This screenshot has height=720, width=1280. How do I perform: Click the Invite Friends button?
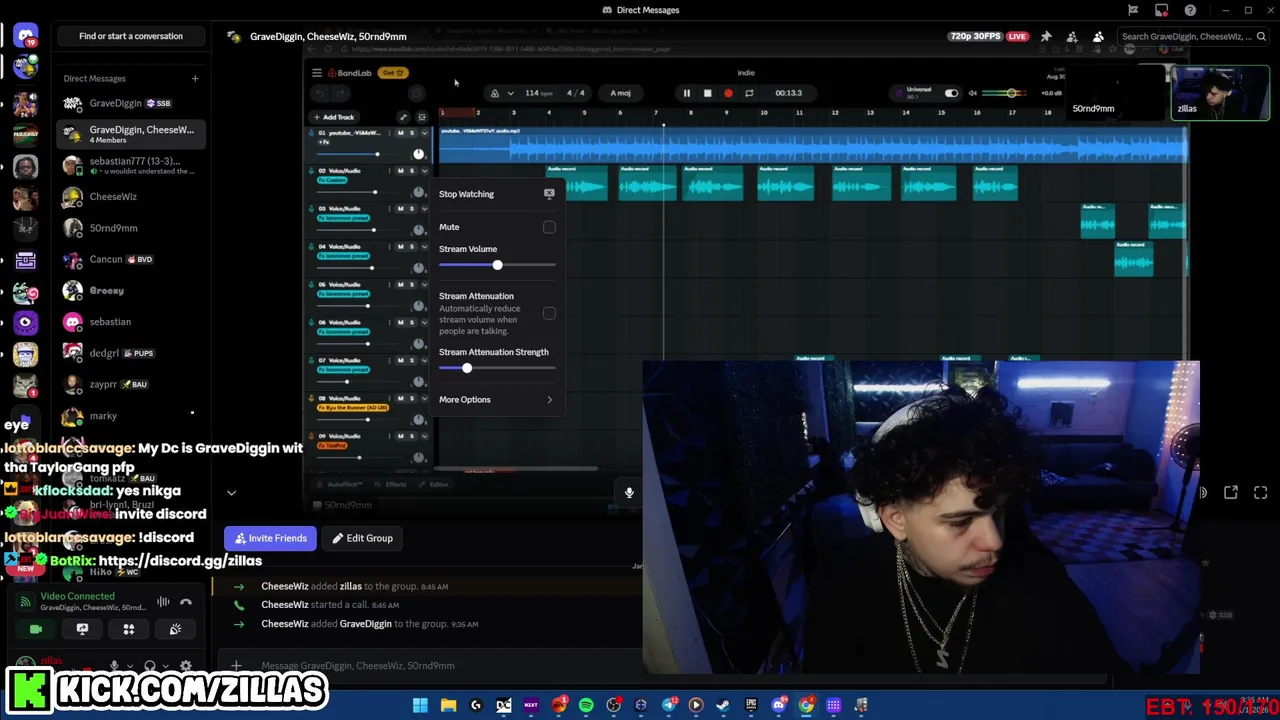[x=270, y=538]
